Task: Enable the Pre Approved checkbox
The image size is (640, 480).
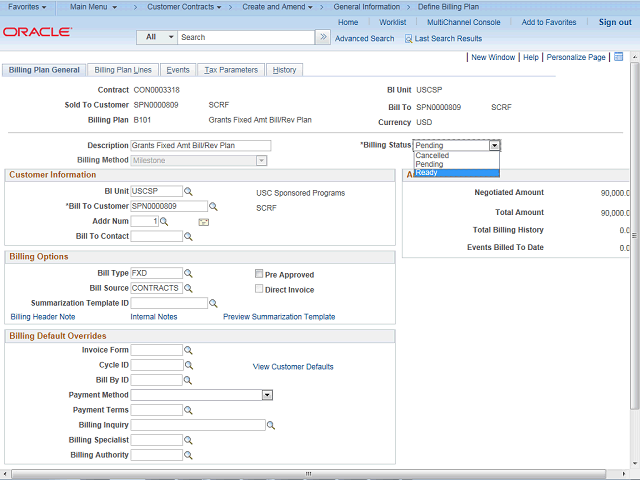Action: (259, 274)
